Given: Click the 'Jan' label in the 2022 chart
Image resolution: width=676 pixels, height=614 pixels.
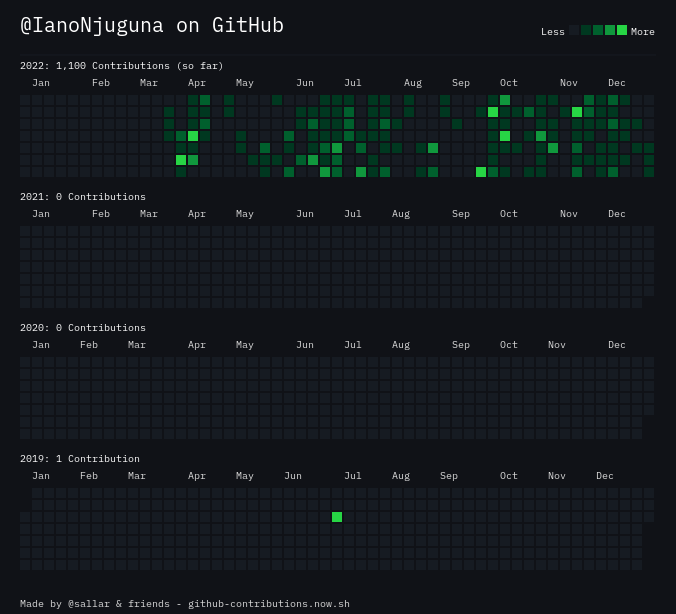Looking at the screenshot, I should (x=41, y=83).
